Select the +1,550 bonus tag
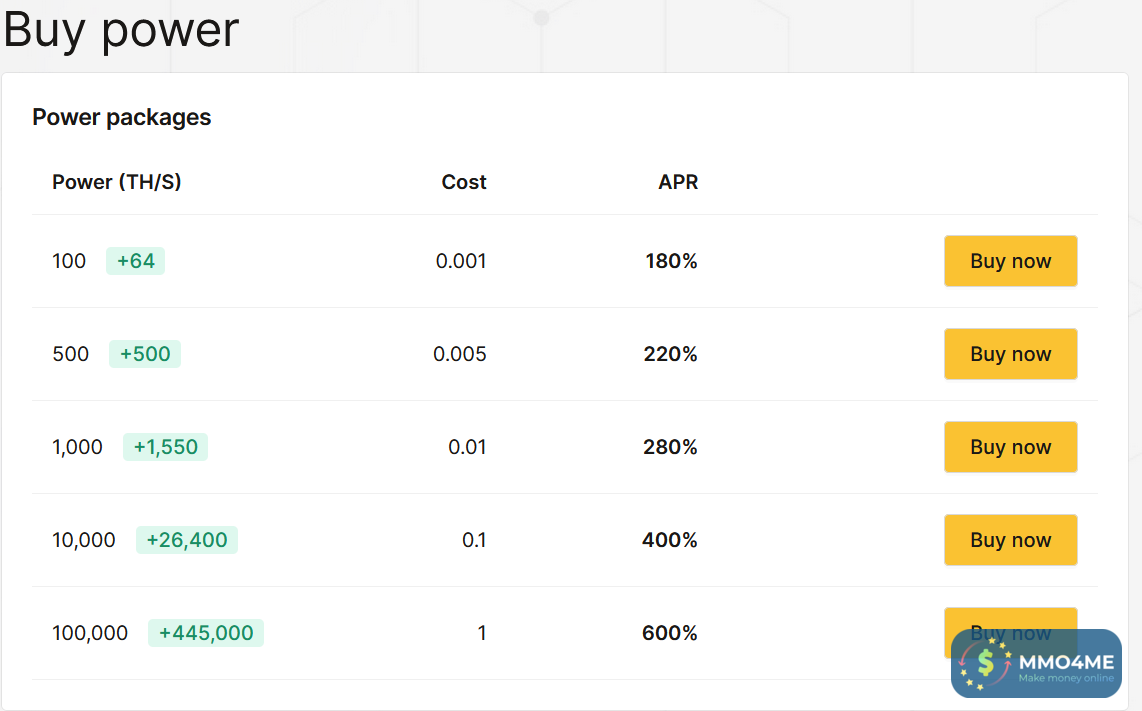The width and height of the screenshot is (1142, 711). [165, 447]
